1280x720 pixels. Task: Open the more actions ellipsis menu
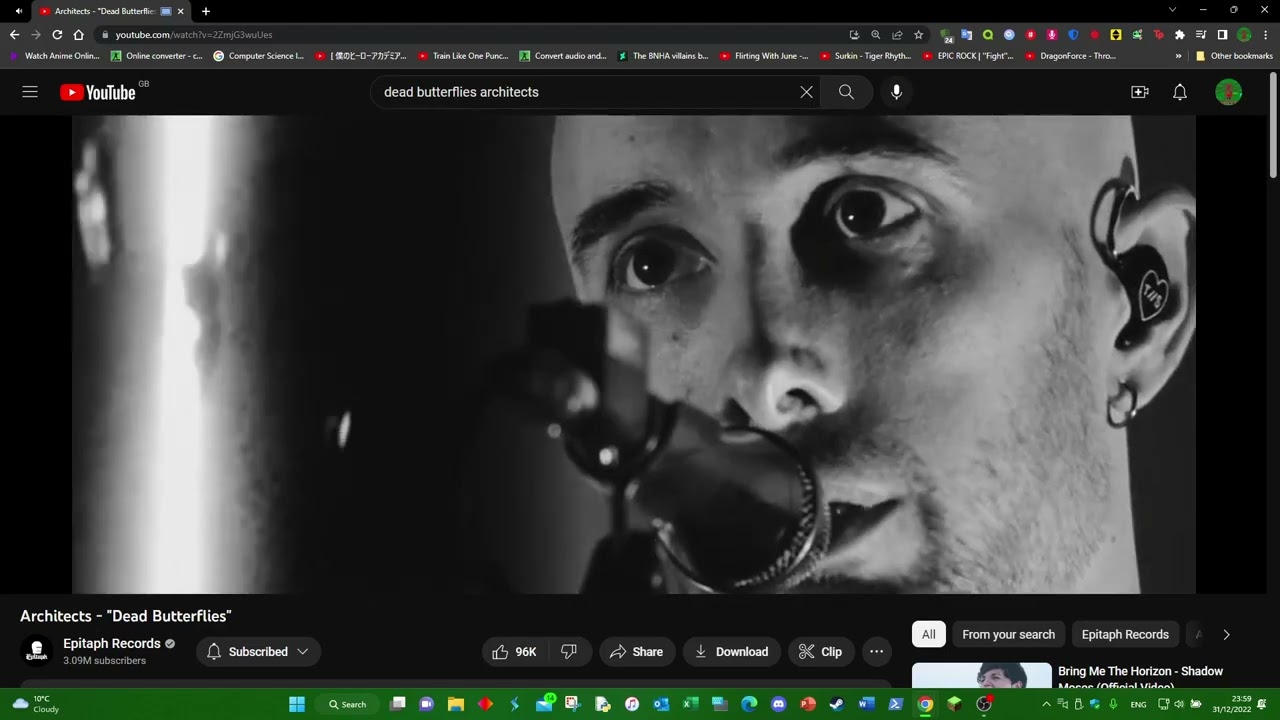pos(876,652)
